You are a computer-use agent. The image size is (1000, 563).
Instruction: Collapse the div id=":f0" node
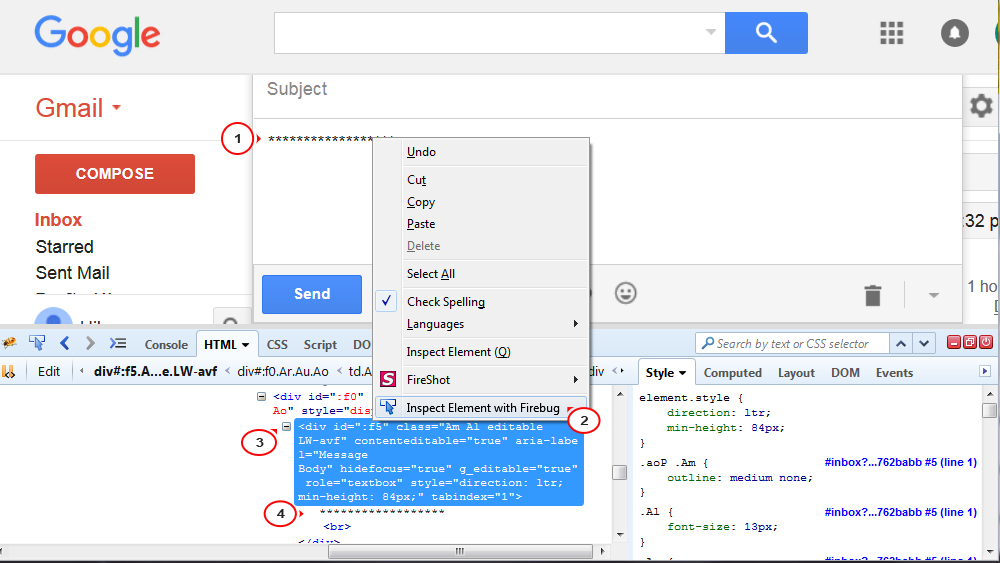tap(261, 396)
